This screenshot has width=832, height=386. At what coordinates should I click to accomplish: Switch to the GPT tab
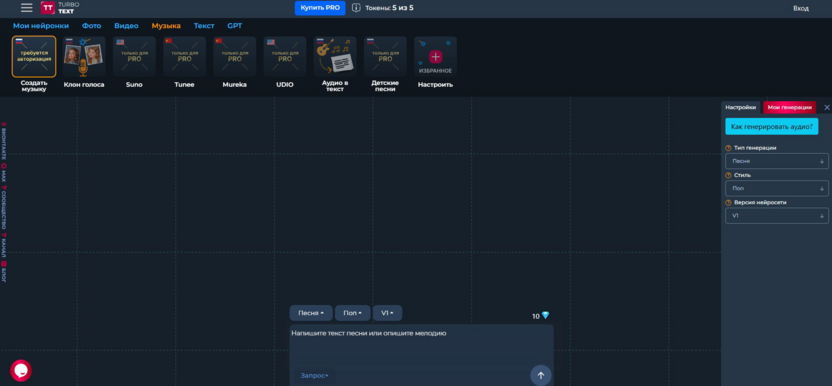(x=235, y=25)
